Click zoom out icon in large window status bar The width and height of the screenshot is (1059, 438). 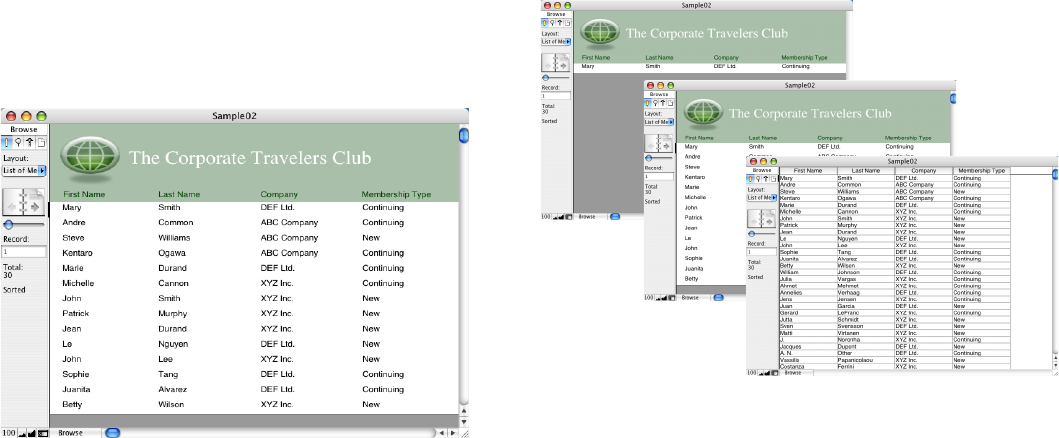pos(21,433)
